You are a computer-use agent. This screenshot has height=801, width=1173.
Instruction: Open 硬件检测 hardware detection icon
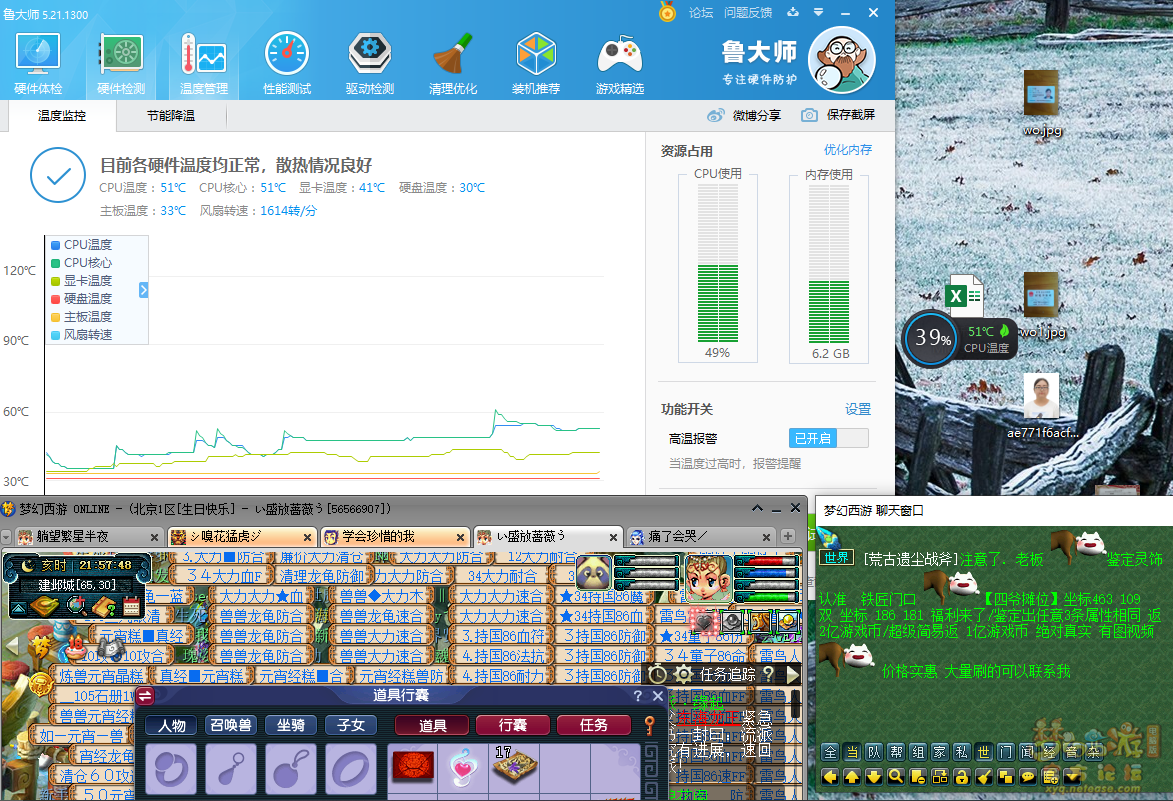pos(121,64)
